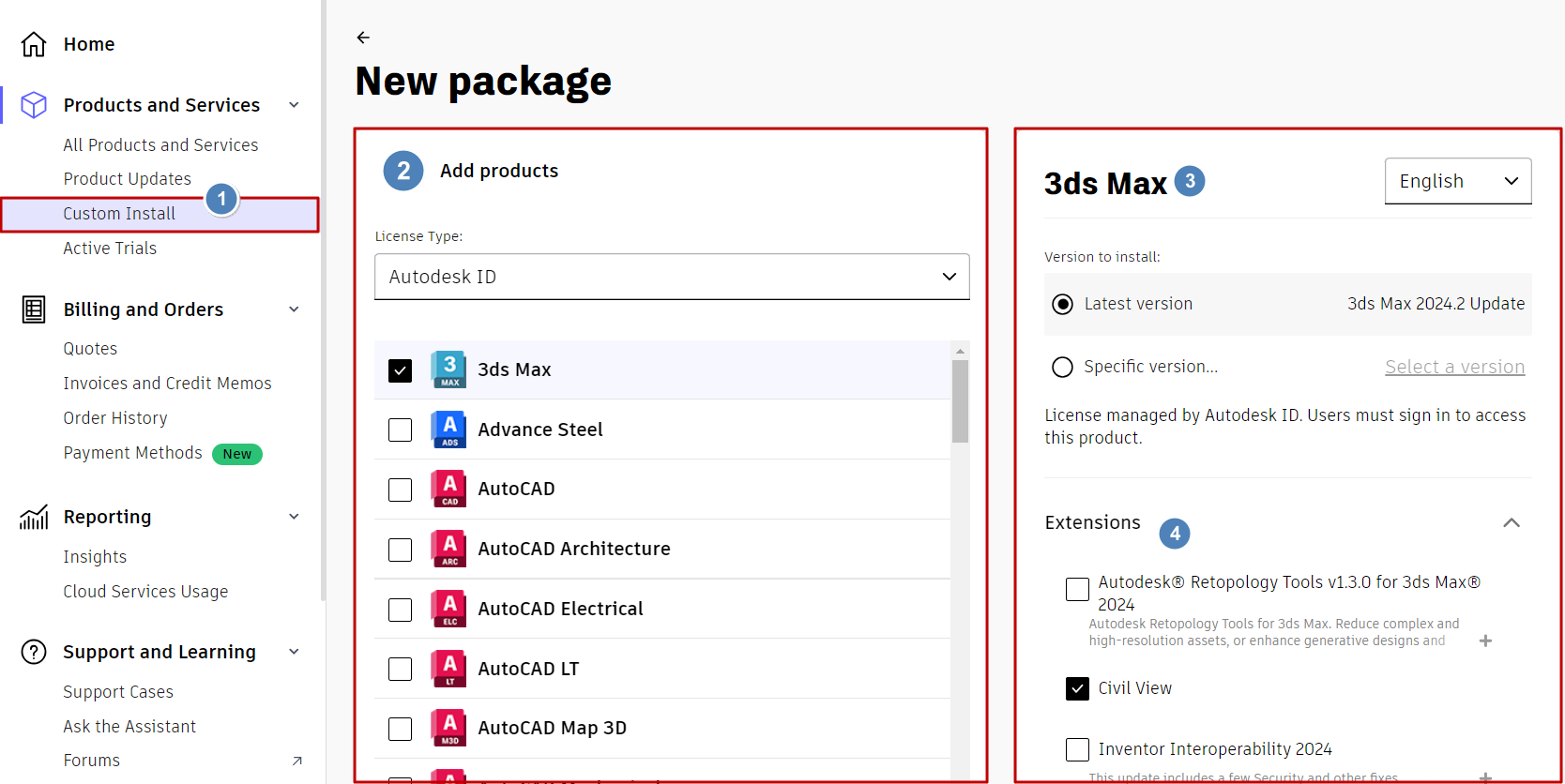
Task: Click the Advance Steel product icon
Action: coord(449,430)
